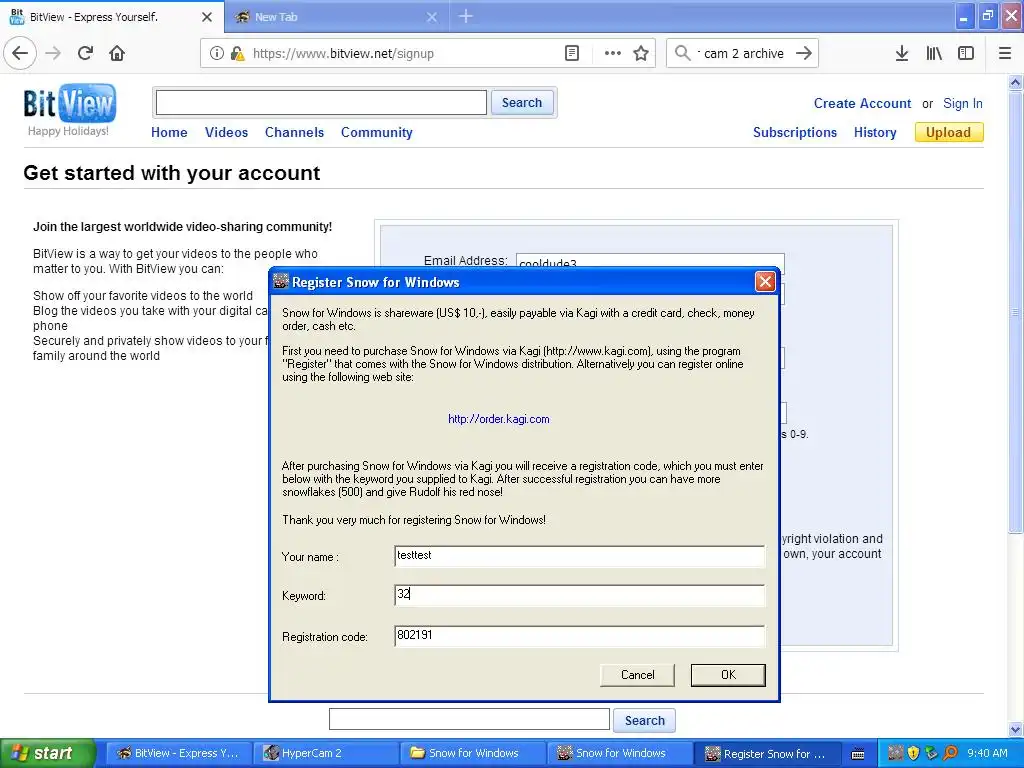Open the downloads arrow icon
The width and height of the screenshot is (1024, 768).
902,54
